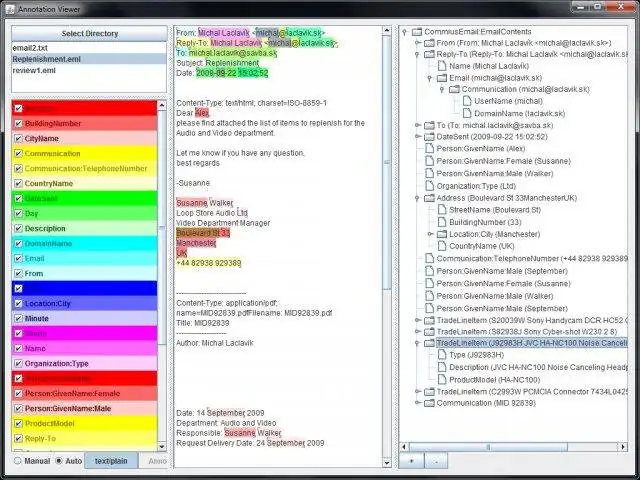Uncheck the Organization:Type checkbox

click(x=18, y=363)
